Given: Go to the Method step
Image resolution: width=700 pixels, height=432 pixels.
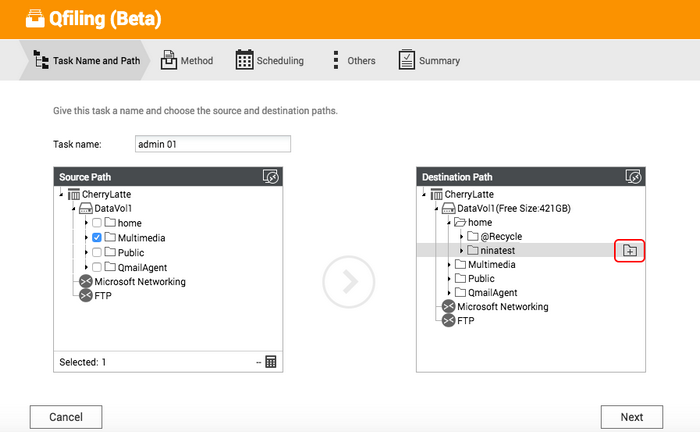Looking at the screenshot, I should tap(187, 60).
